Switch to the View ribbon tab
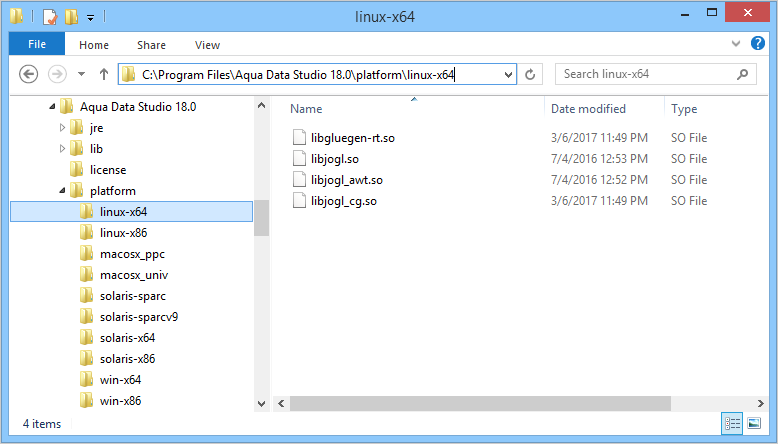This screenshot has height=444, width=778. tap(207, 45)
